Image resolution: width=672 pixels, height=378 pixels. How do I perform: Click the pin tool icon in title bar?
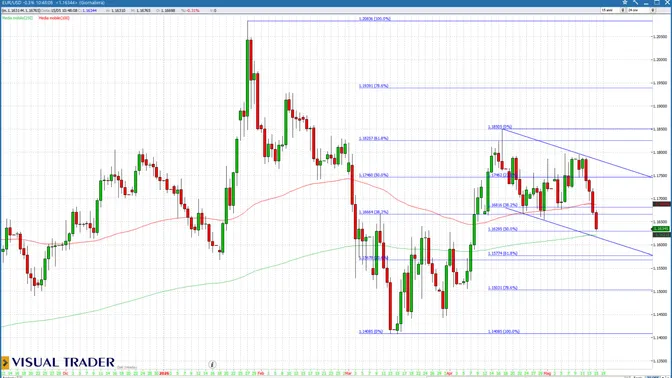click(x=636, y=3)
